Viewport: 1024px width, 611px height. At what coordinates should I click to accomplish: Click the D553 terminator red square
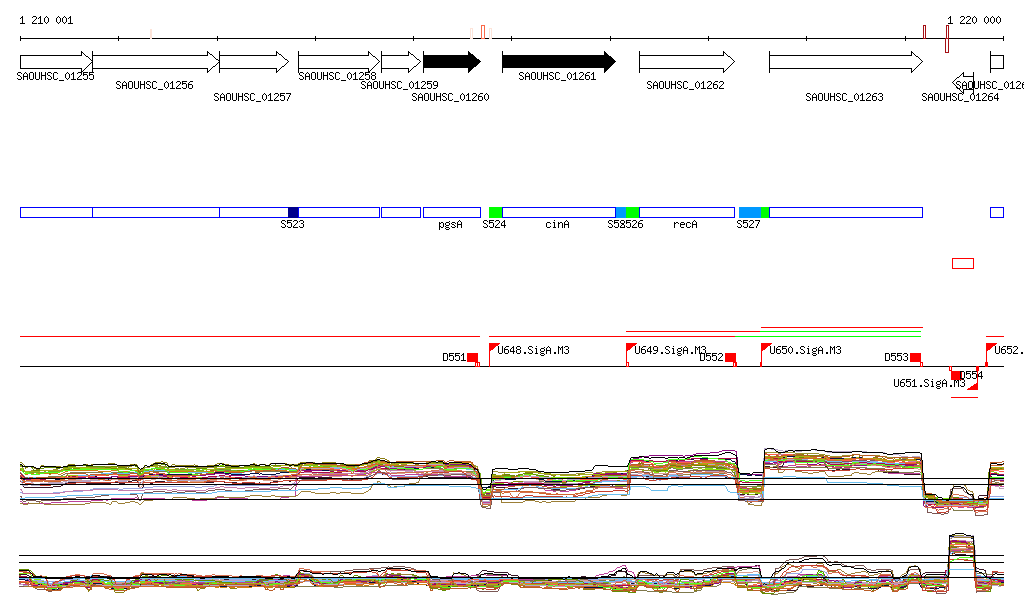[x=916, y=358]
